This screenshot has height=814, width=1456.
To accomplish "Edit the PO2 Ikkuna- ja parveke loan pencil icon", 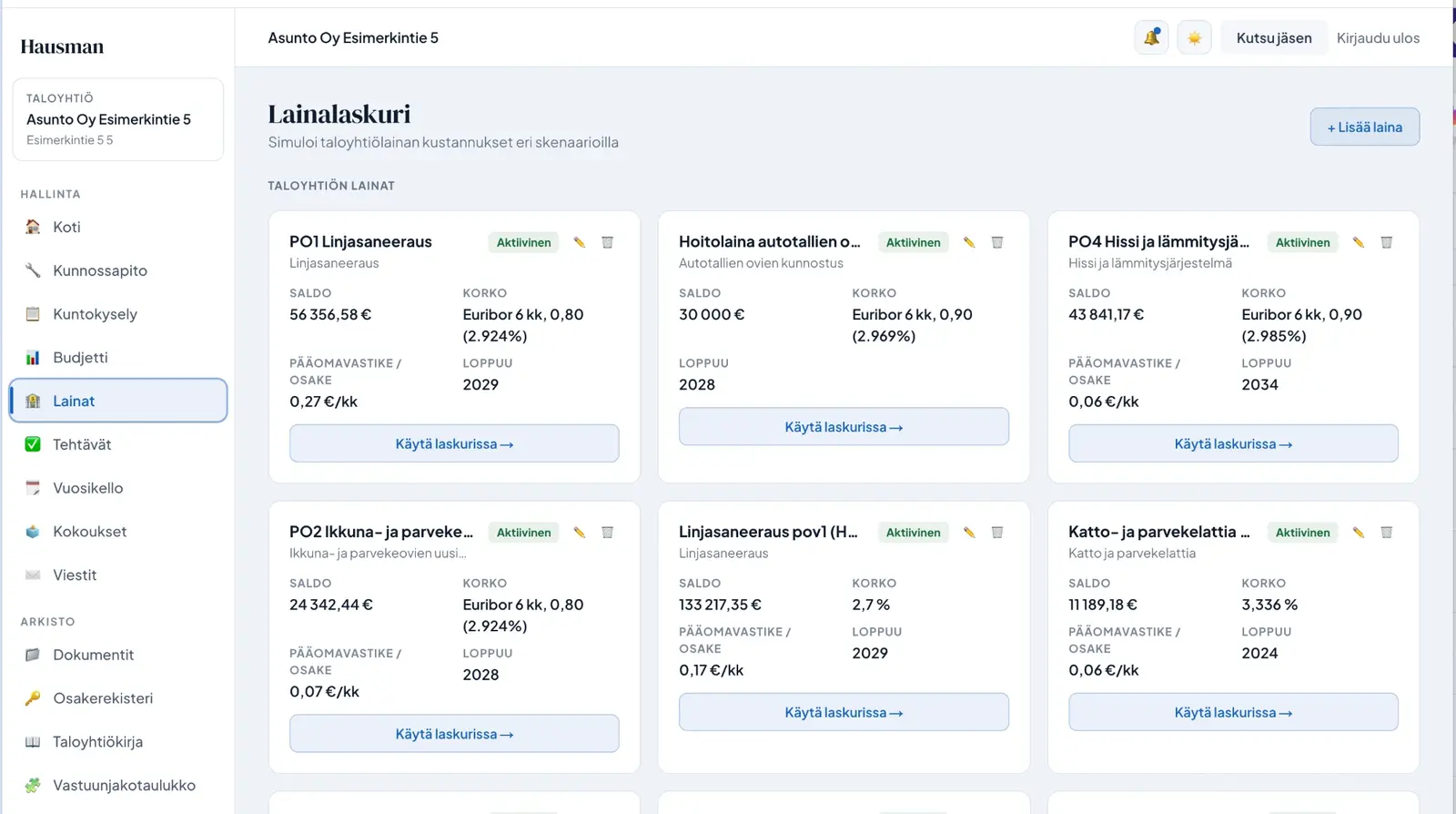I will [x=580, y=533].
